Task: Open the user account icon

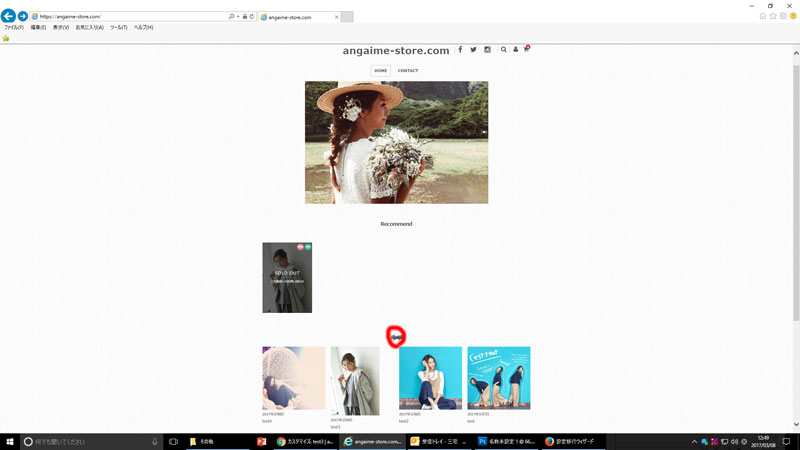Action: [515, 49]
